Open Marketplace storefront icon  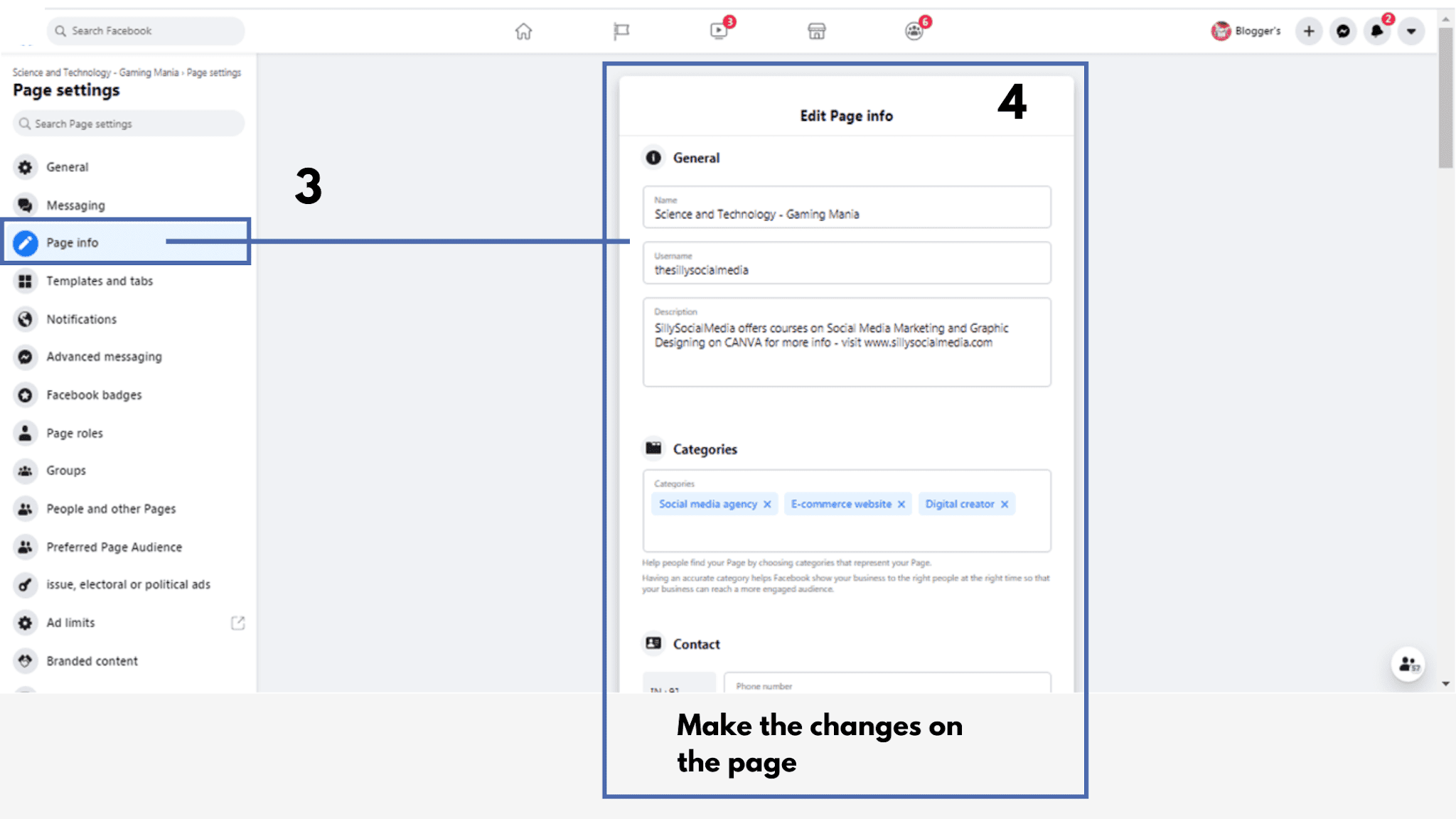[816, 31]
